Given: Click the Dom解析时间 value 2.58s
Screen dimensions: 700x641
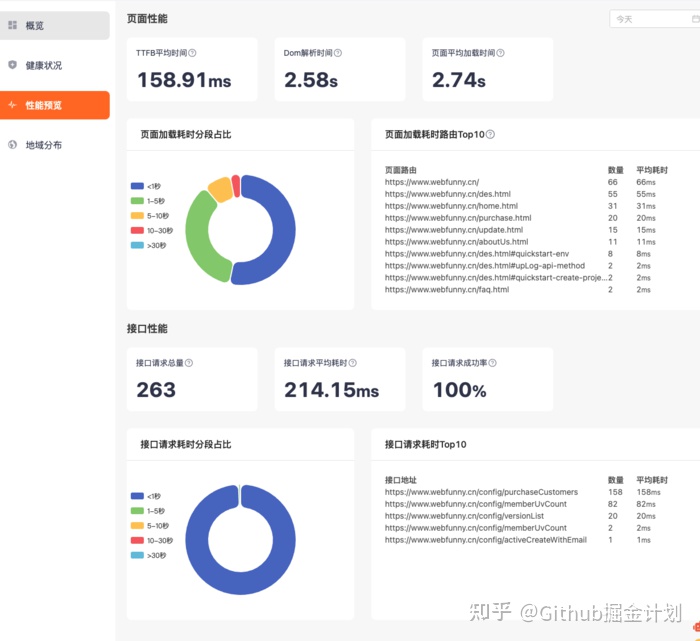Looking at the screenshot, I should click(311, 80).
